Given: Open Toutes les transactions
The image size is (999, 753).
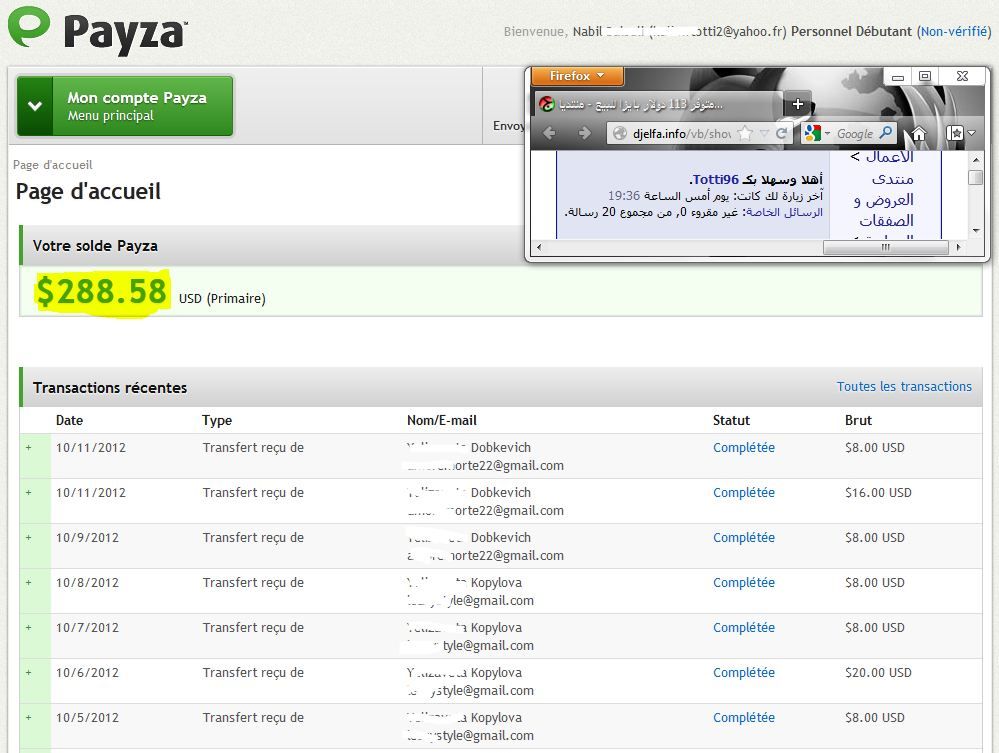Looking at the screenshot, I should 904,386.
